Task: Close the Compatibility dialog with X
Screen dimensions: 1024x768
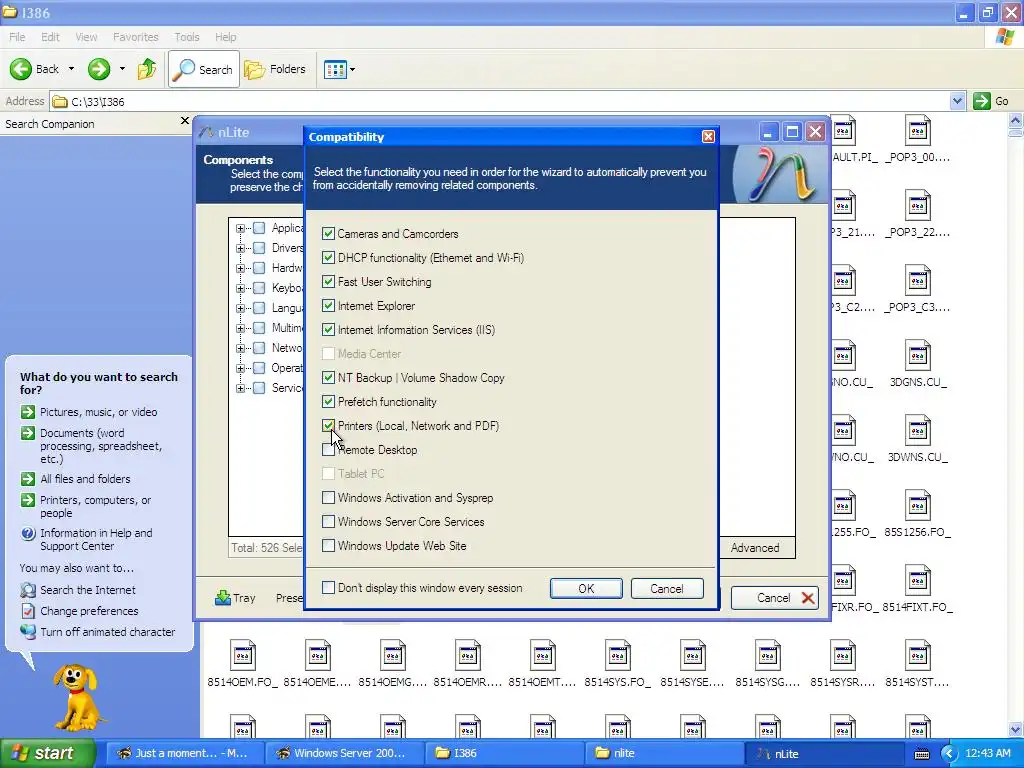Action: [x=708, y=136]
